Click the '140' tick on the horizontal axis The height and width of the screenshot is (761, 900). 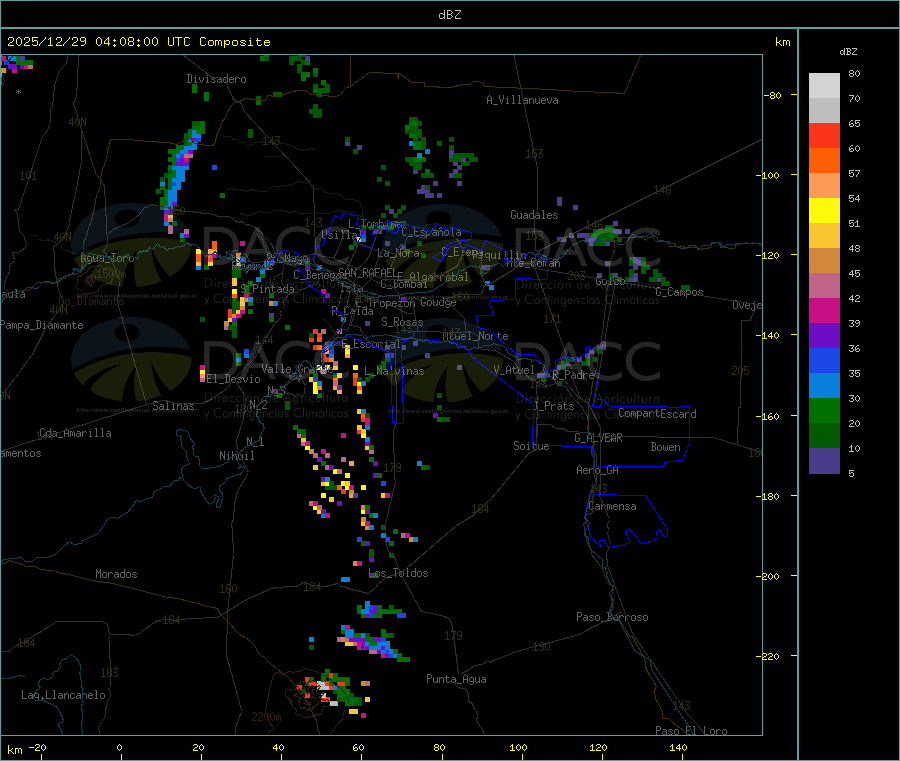[678, 747]
